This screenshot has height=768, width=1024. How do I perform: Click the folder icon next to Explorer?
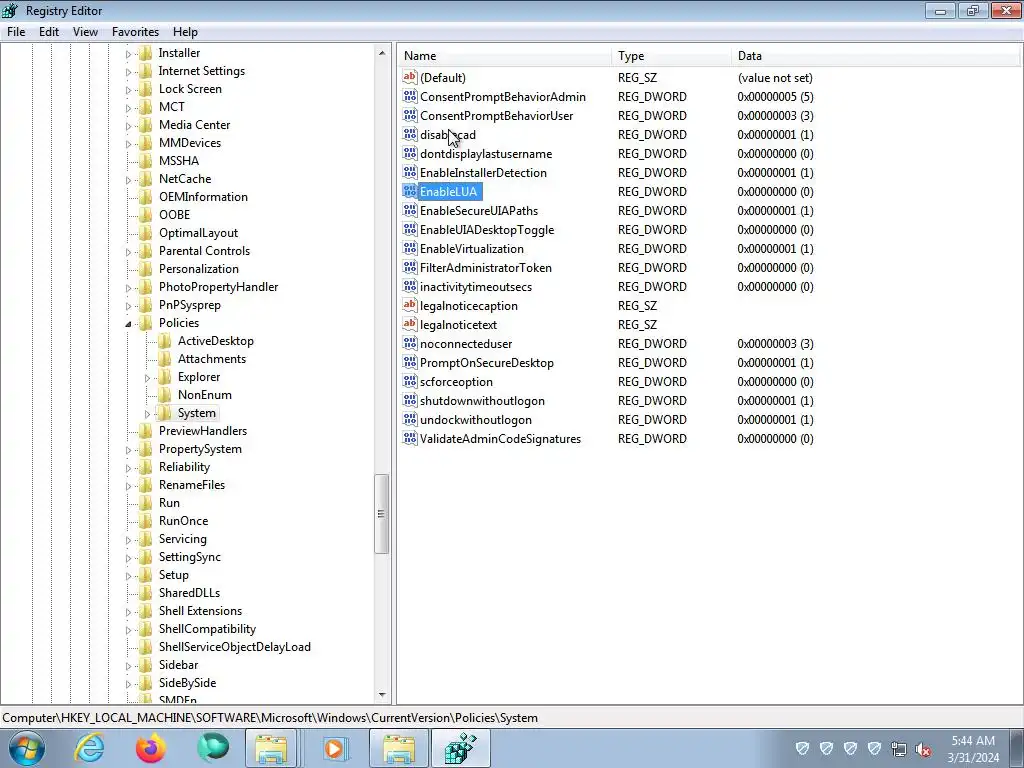(x=165, y=377)
